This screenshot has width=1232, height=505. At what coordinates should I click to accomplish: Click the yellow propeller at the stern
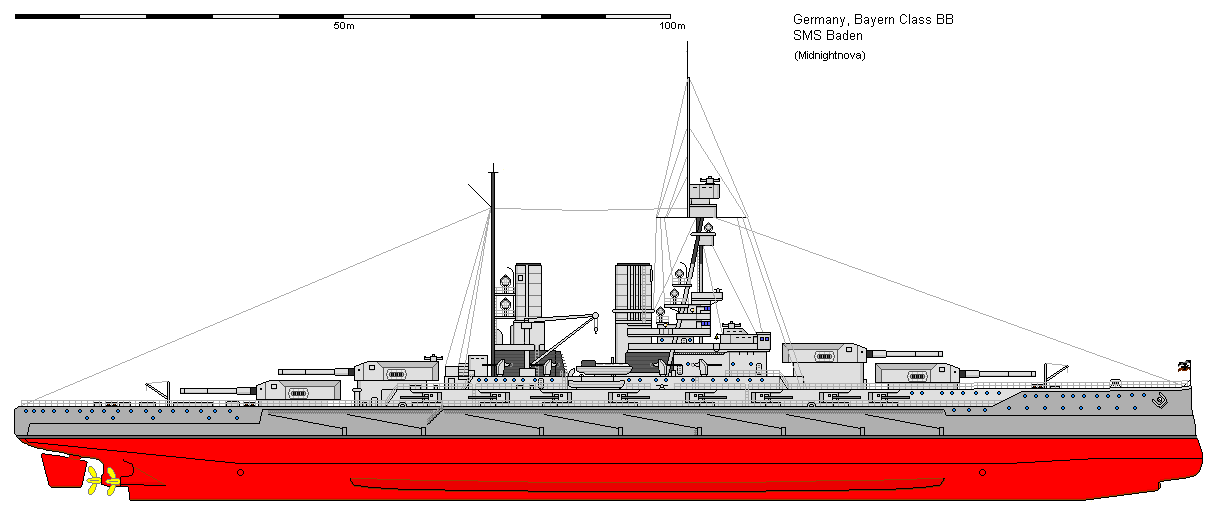pyautogui.click(x=102, y=479)
